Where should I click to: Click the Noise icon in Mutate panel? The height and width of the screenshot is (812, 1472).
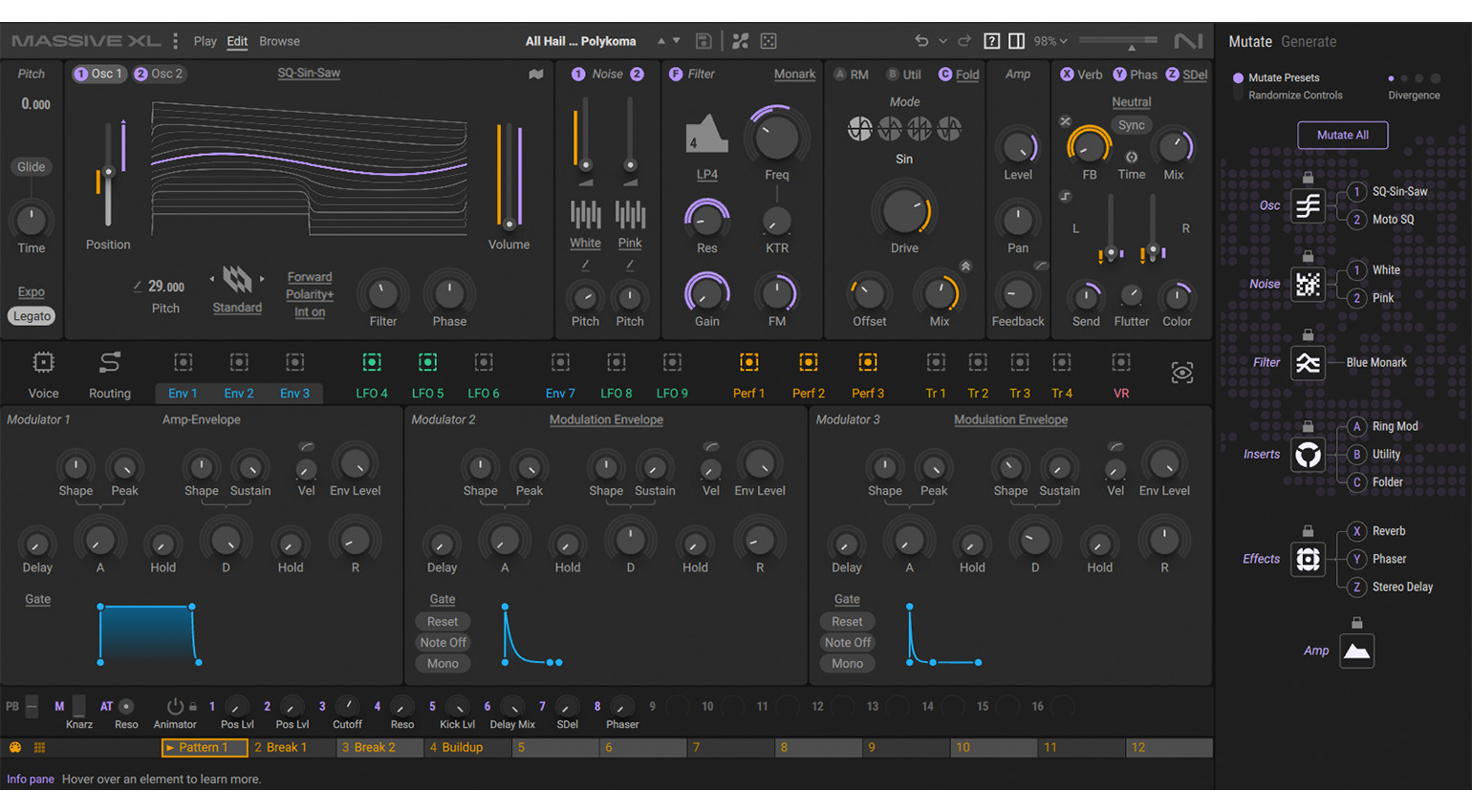(1308, 284)
